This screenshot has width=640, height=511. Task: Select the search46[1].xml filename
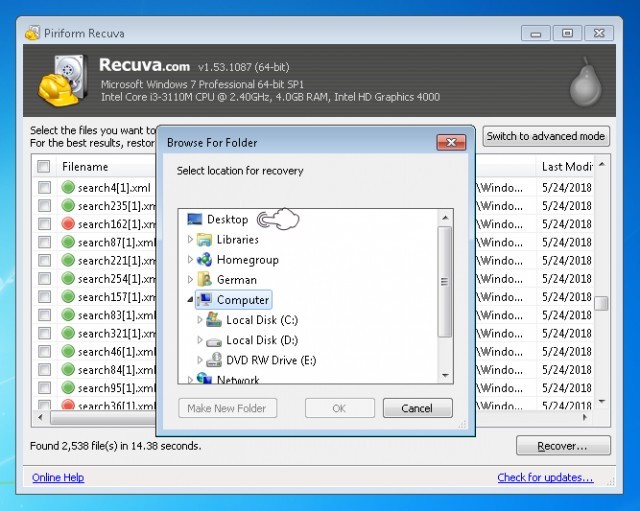(x=117, y=351)
